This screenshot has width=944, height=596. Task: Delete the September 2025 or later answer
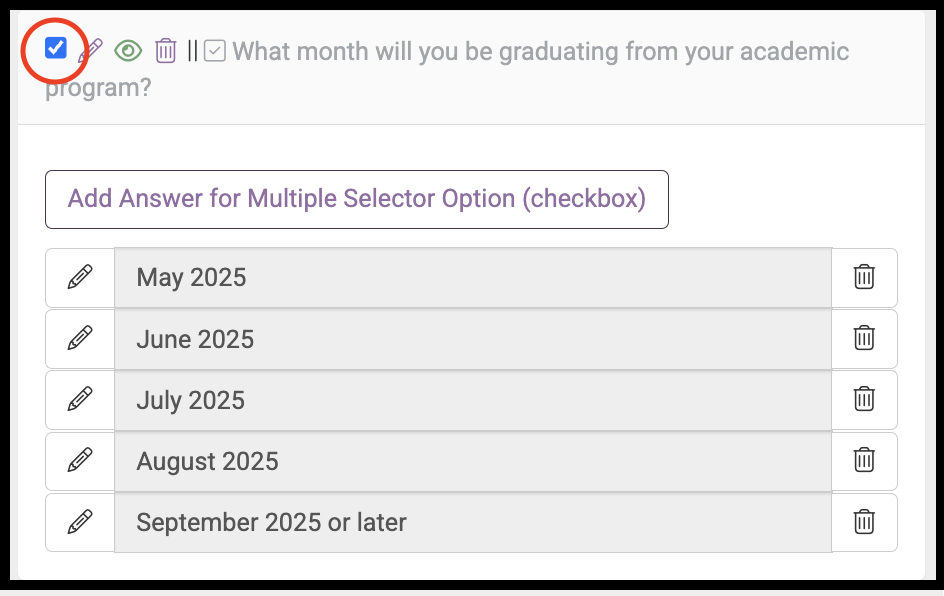[864, 522]
